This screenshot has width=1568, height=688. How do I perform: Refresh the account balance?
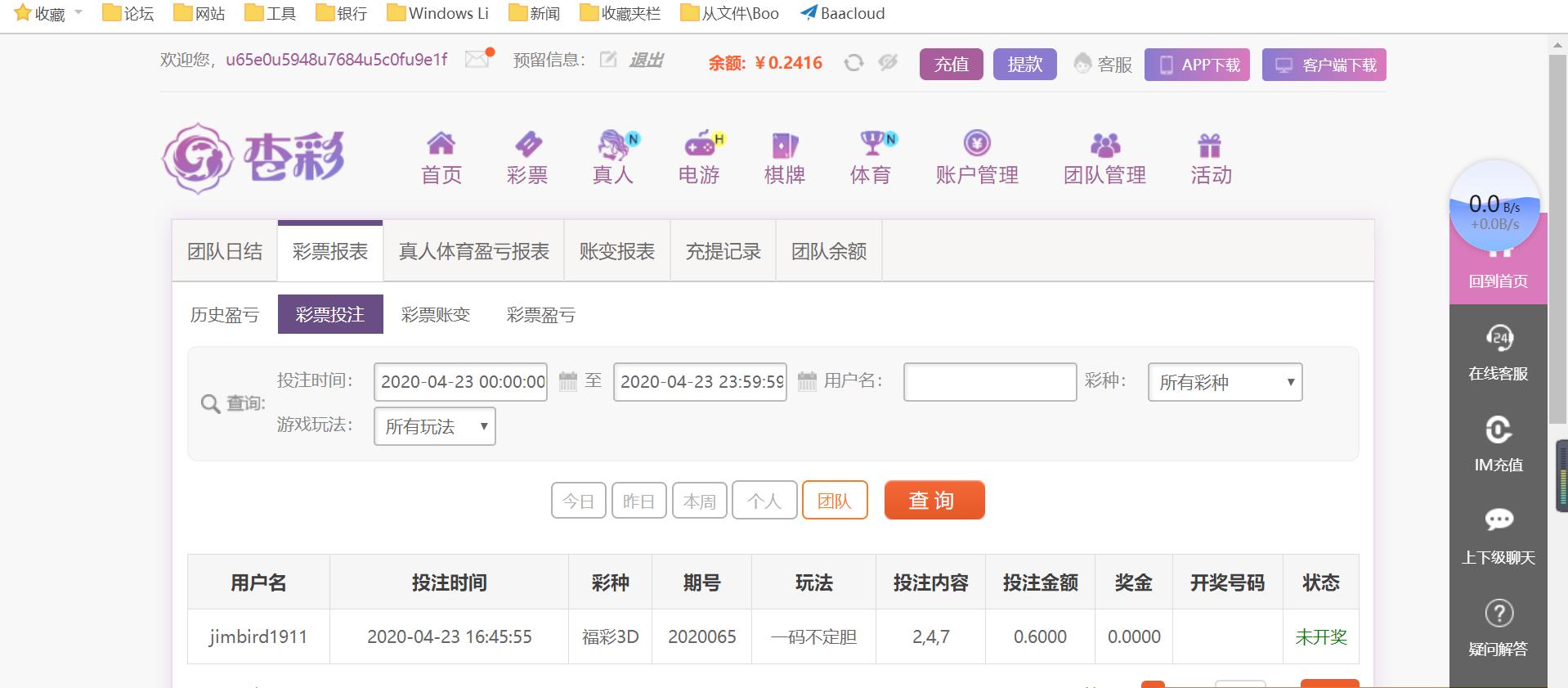click(853, 63)
